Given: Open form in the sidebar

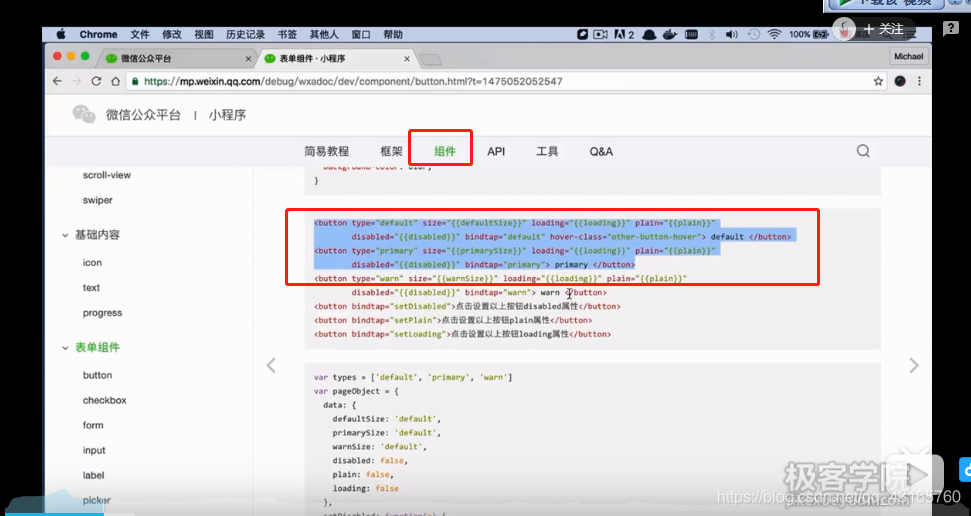Looking at the screenshot, I should [93, 426].
